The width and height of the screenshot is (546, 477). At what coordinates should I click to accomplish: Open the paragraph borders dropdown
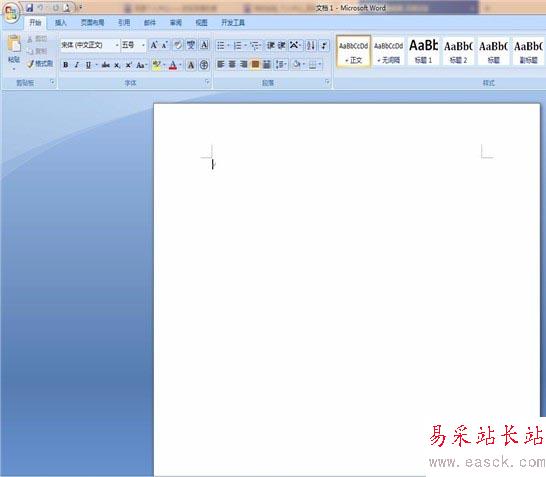320,64
